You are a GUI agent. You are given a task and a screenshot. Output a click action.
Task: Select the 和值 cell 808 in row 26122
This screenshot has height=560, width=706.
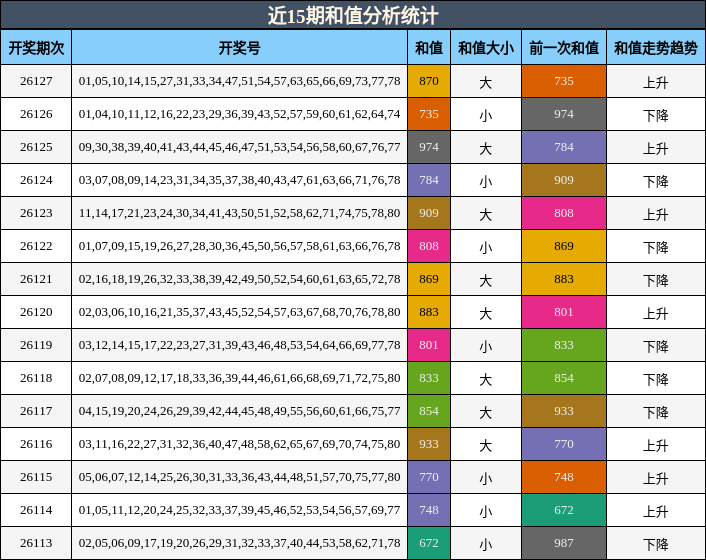pyautogui.click(x=429, y=246)
